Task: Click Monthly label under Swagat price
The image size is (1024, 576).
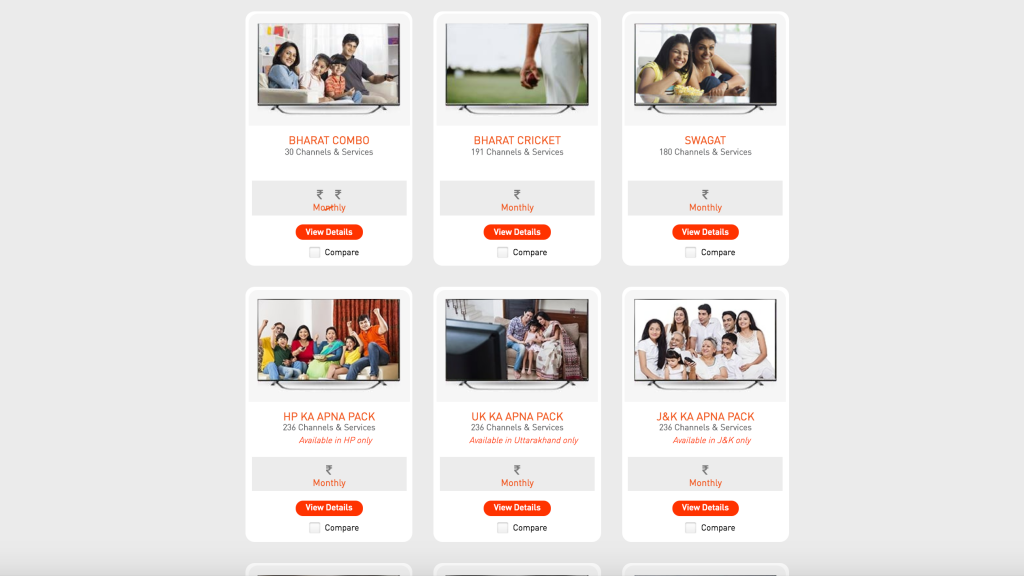Action: coord(705,208)
